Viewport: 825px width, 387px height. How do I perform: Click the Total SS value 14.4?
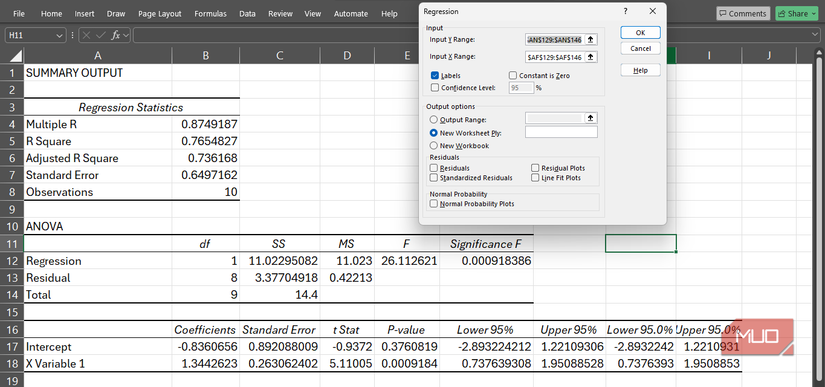point(279,295)
